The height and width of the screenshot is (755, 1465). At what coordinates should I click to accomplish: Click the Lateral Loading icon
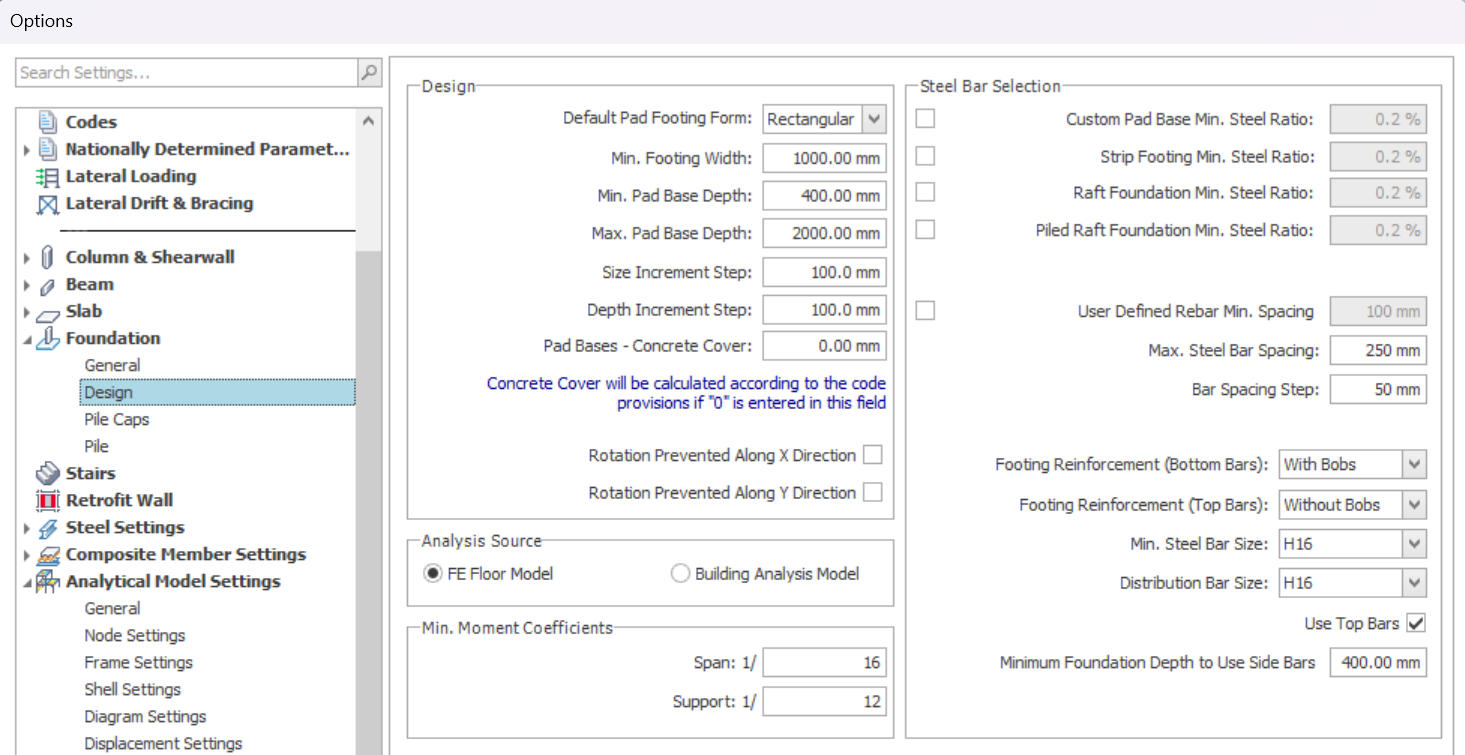(47, 177)
